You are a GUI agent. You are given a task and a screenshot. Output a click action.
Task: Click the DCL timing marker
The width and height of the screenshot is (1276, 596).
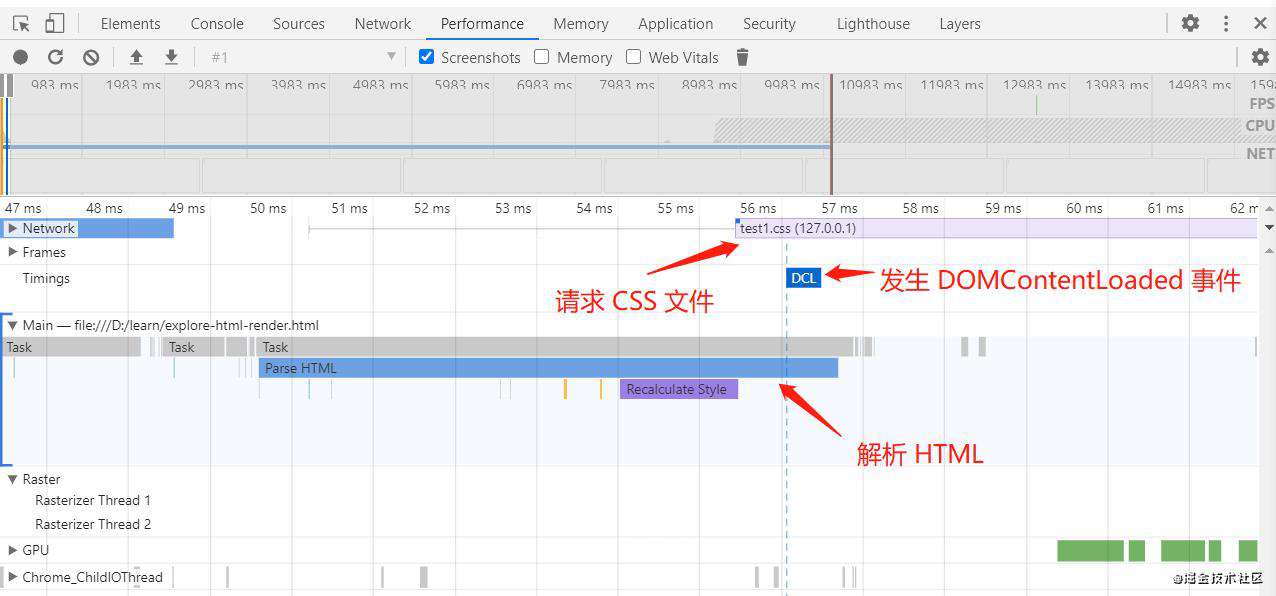pos(803,278)
